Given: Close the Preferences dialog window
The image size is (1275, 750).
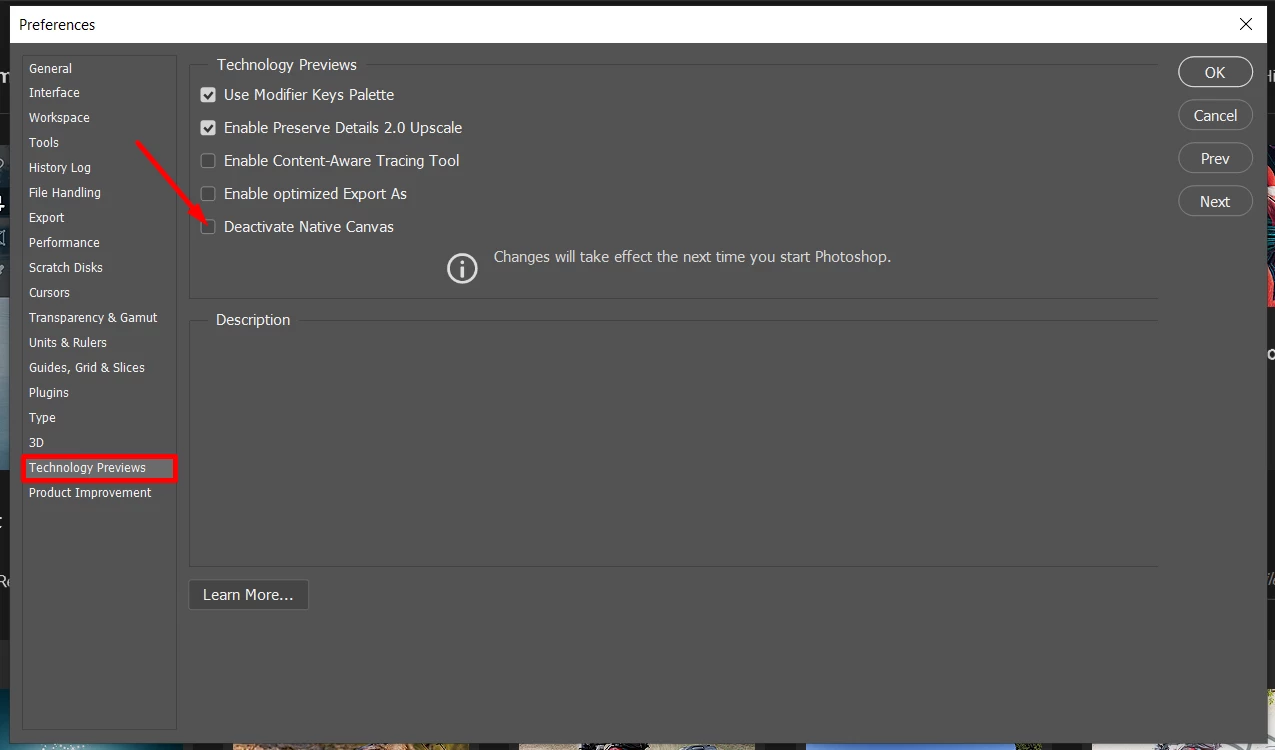Looking at the screenshot, I should coord(1246,24).
